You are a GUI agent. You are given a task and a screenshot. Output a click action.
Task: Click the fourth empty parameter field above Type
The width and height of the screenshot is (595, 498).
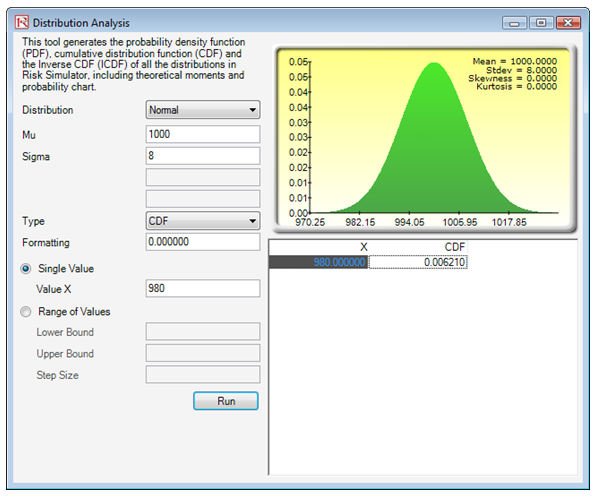(x=203, y=199)
